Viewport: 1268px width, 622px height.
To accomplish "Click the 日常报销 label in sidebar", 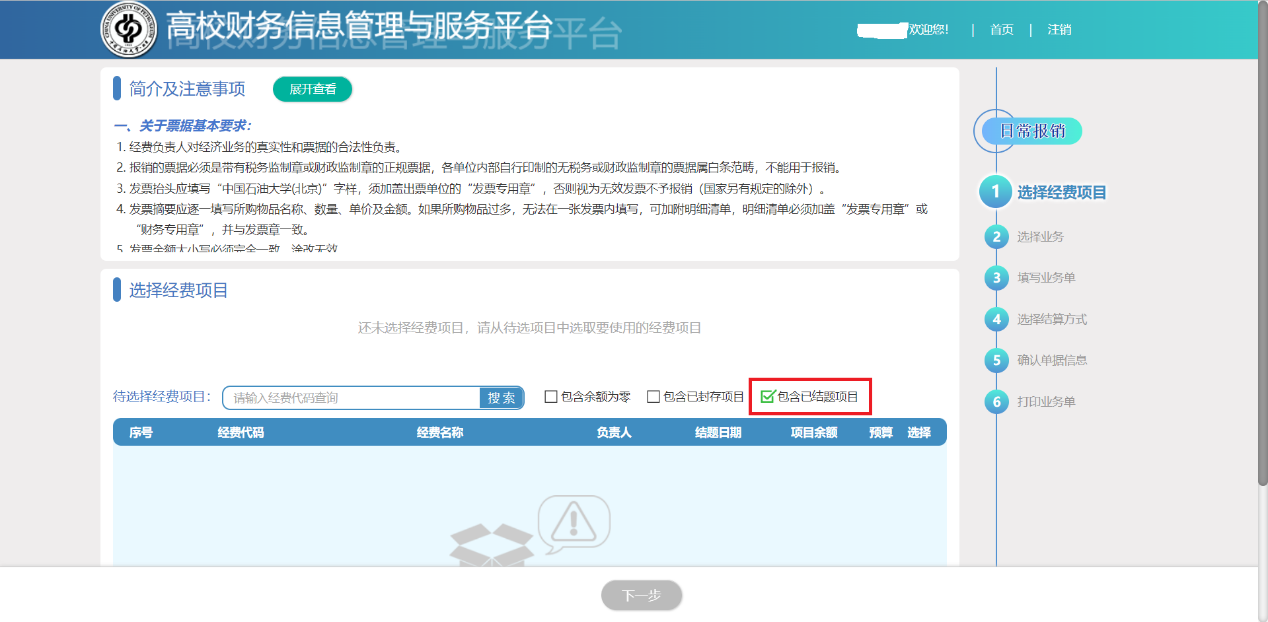I will (x=1032, y=131).
